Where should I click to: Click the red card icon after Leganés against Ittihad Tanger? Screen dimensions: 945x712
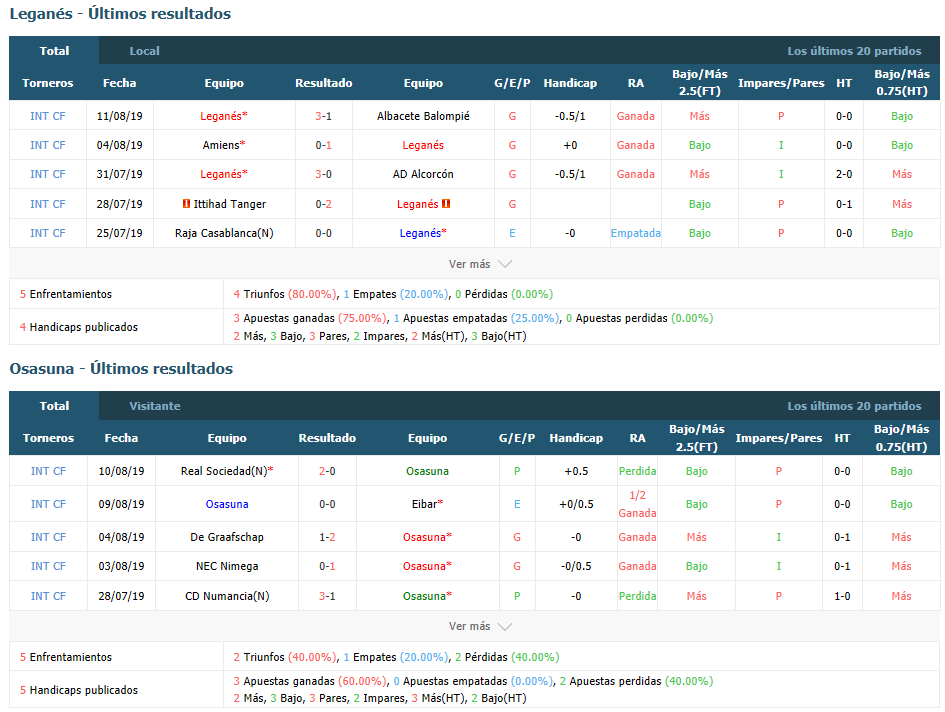coord(446,204)
